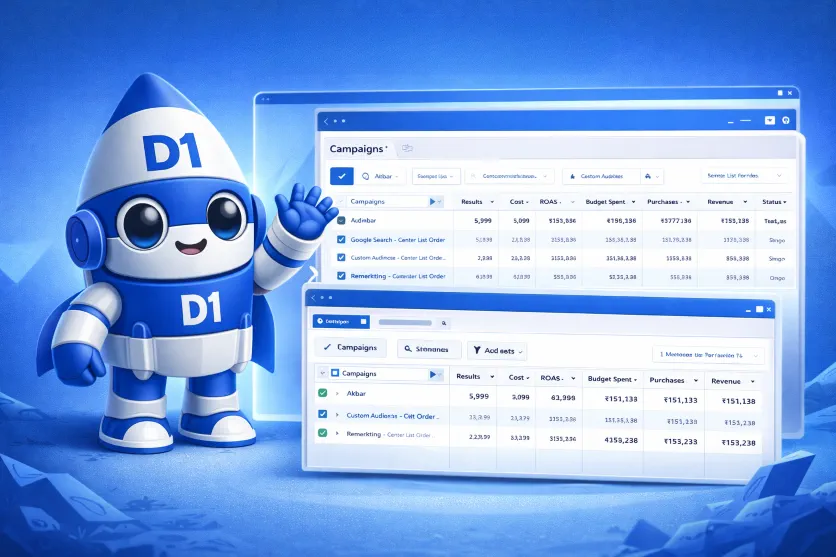
Task: Open the Purchases column dropdown in the upper table
Action: [688, 202]
